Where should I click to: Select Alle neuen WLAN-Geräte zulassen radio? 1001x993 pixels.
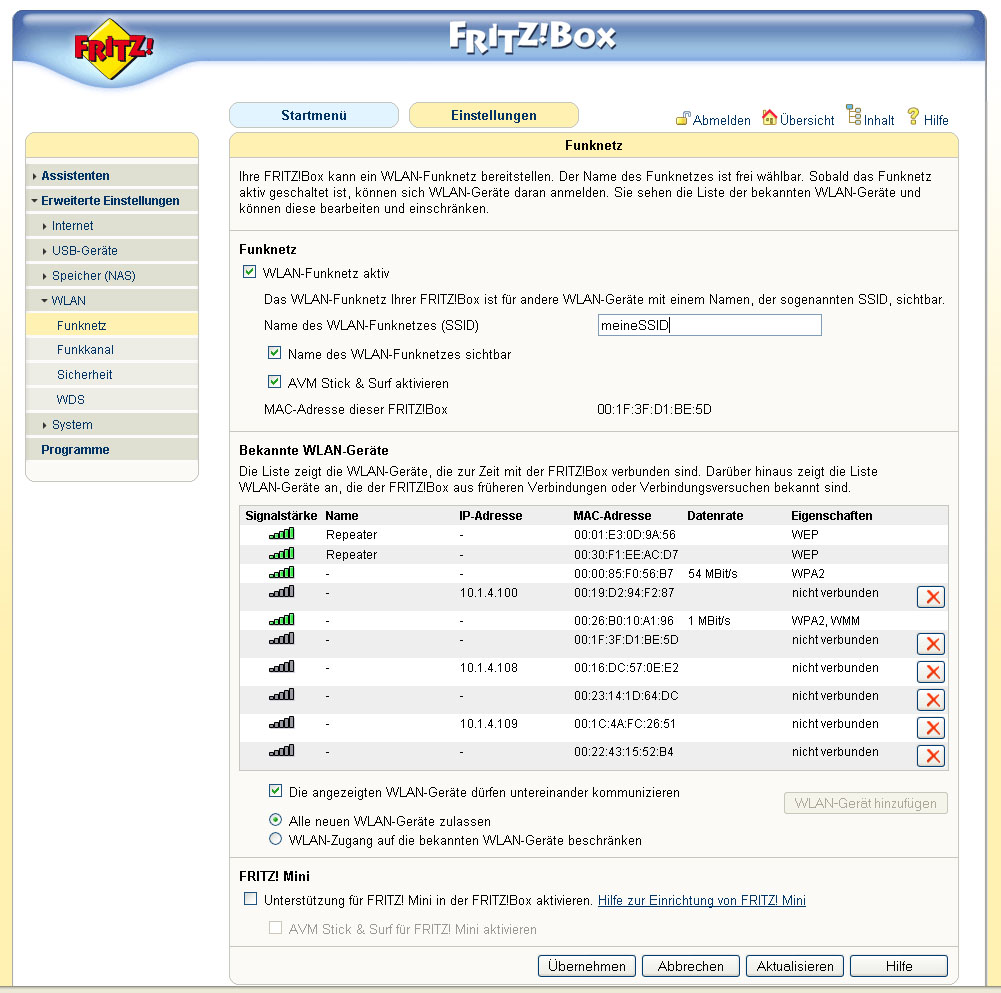pyautogui.click(x=275, y=819)
